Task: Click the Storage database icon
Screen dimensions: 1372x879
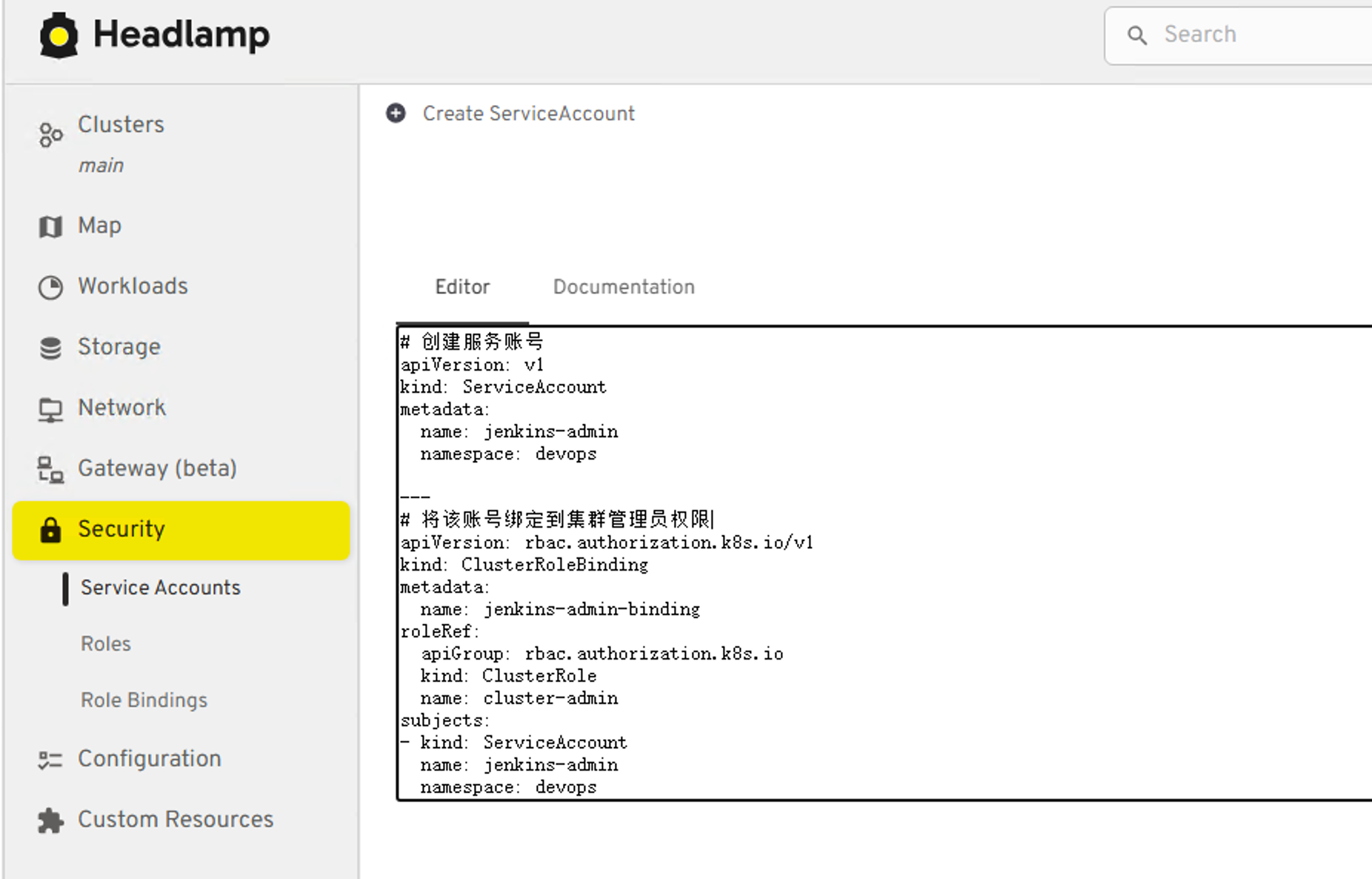Action: 50,348
